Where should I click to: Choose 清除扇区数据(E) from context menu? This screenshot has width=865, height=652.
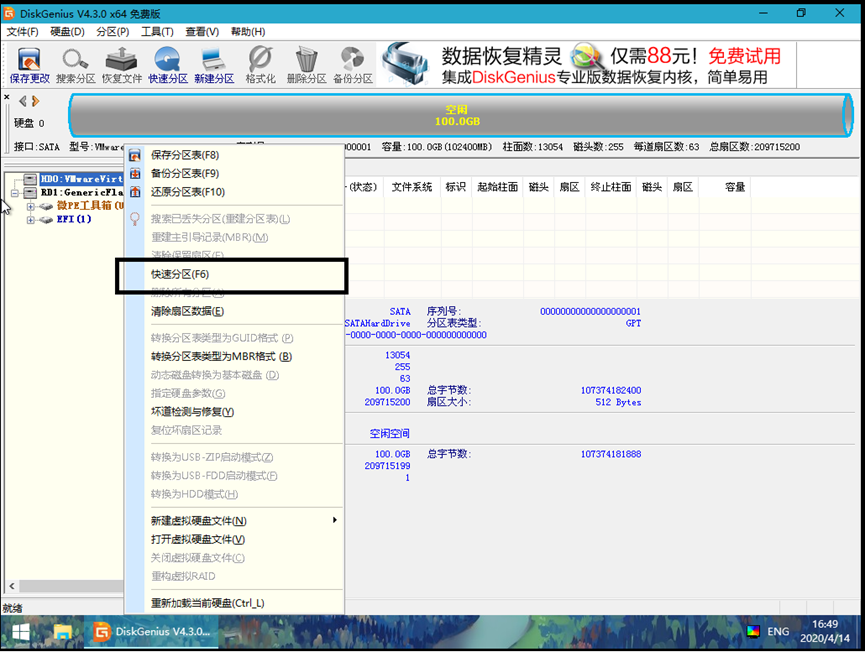[234, 311]
